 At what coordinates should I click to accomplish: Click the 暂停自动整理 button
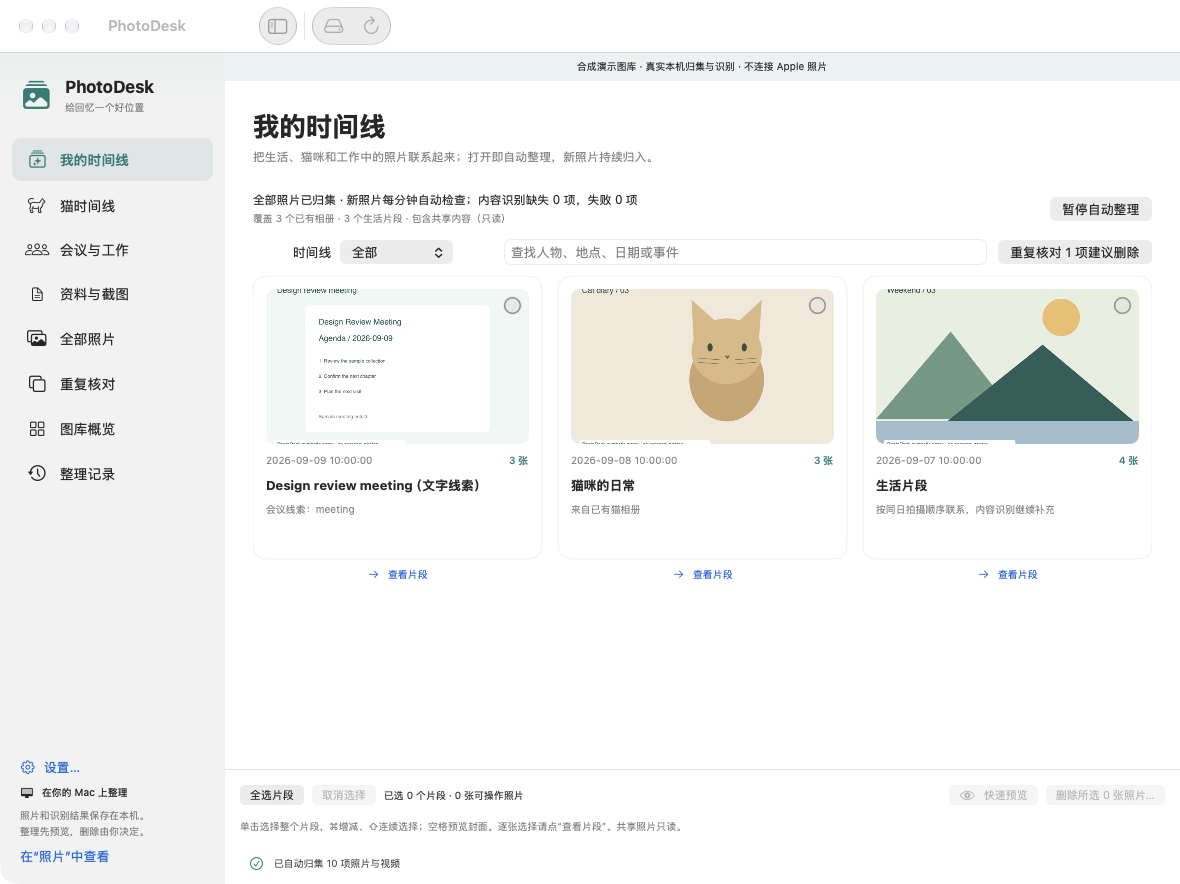click(x=1100, y=209)
